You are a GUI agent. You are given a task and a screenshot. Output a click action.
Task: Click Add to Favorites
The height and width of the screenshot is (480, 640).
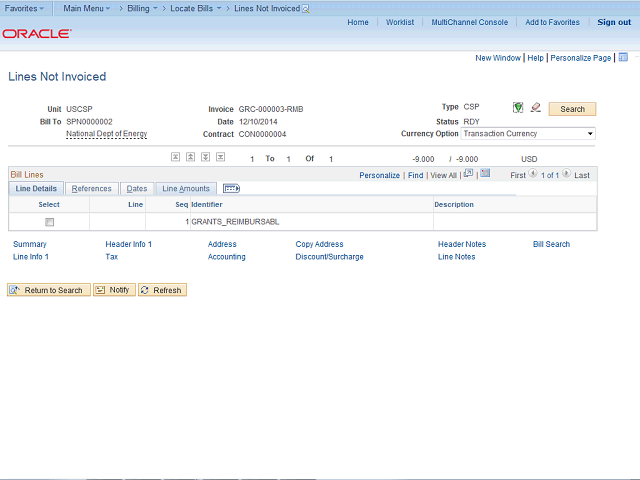click(552, 22)
